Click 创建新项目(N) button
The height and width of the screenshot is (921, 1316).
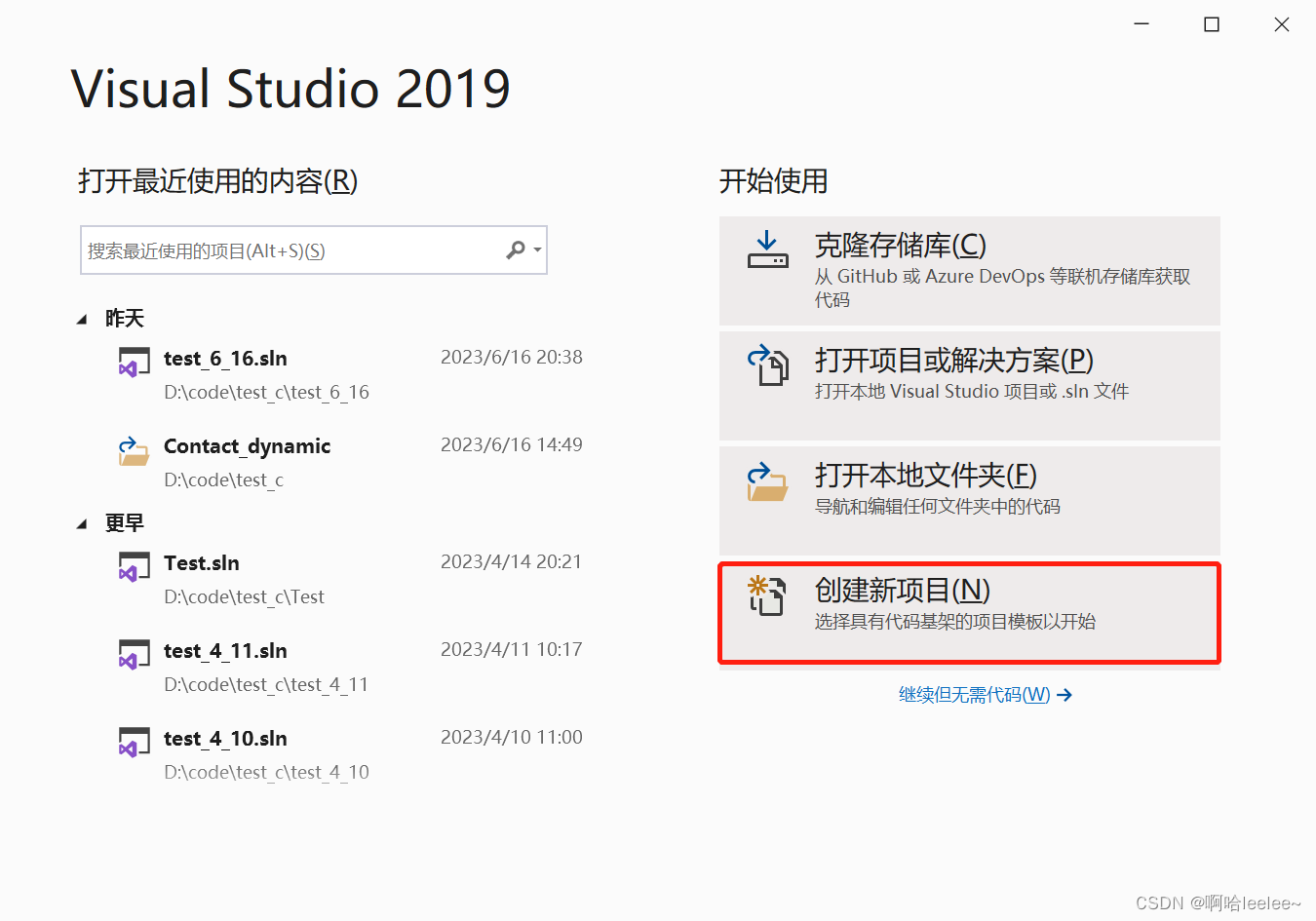tap(970, 614)
